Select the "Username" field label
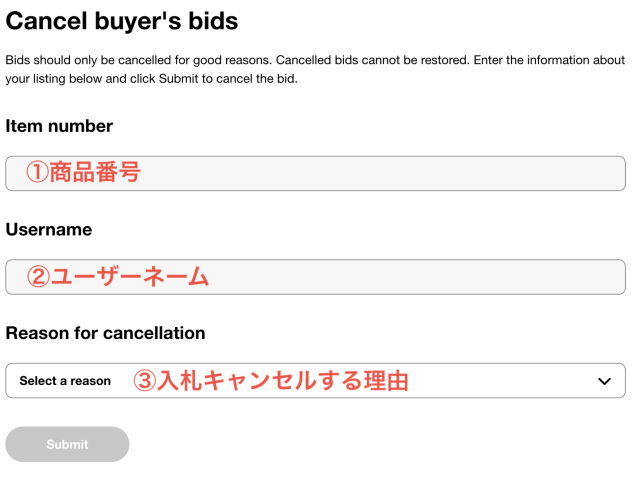 pos(49,229)
